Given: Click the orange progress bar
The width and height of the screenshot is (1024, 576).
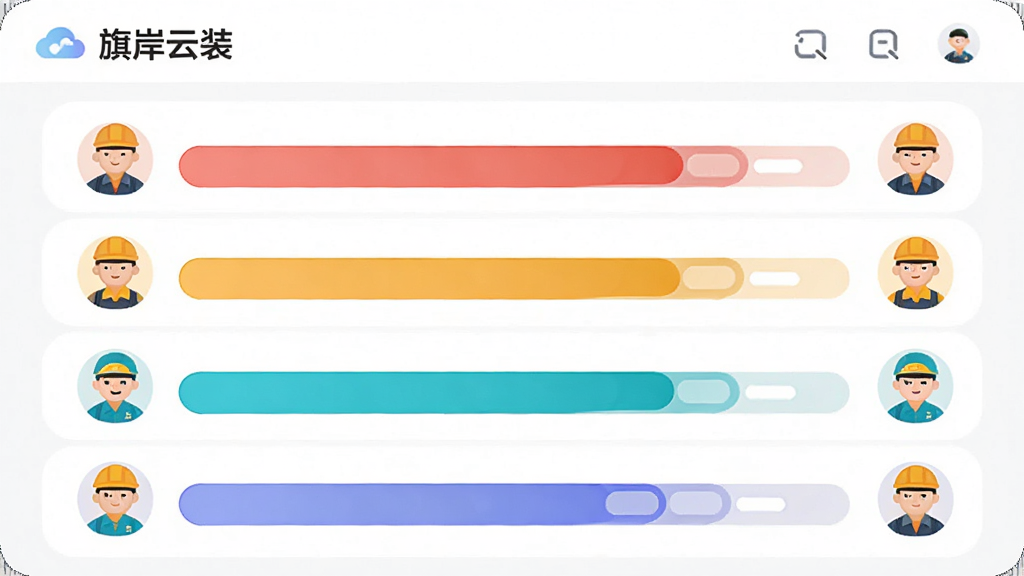Looking at the screenshot, I should pyautogui.click(x=514, y=279).
